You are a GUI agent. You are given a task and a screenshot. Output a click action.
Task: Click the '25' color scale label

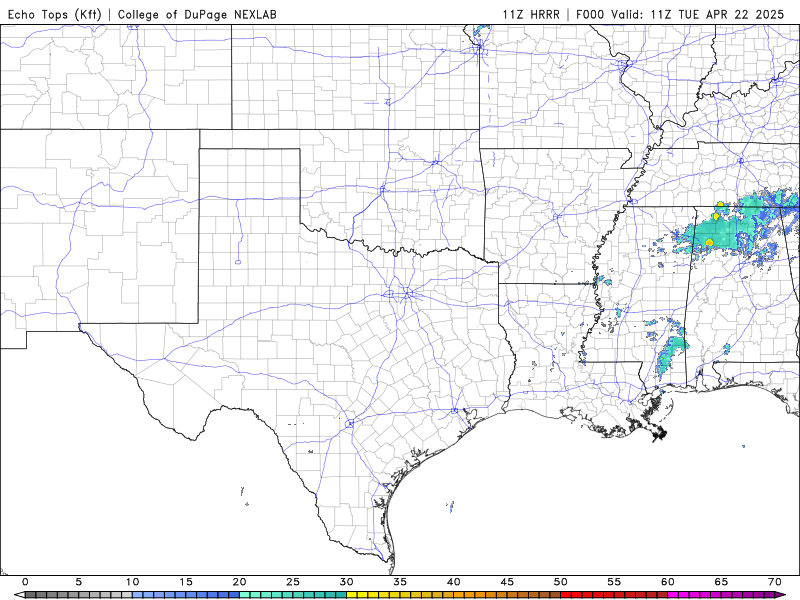click(293, 582)
